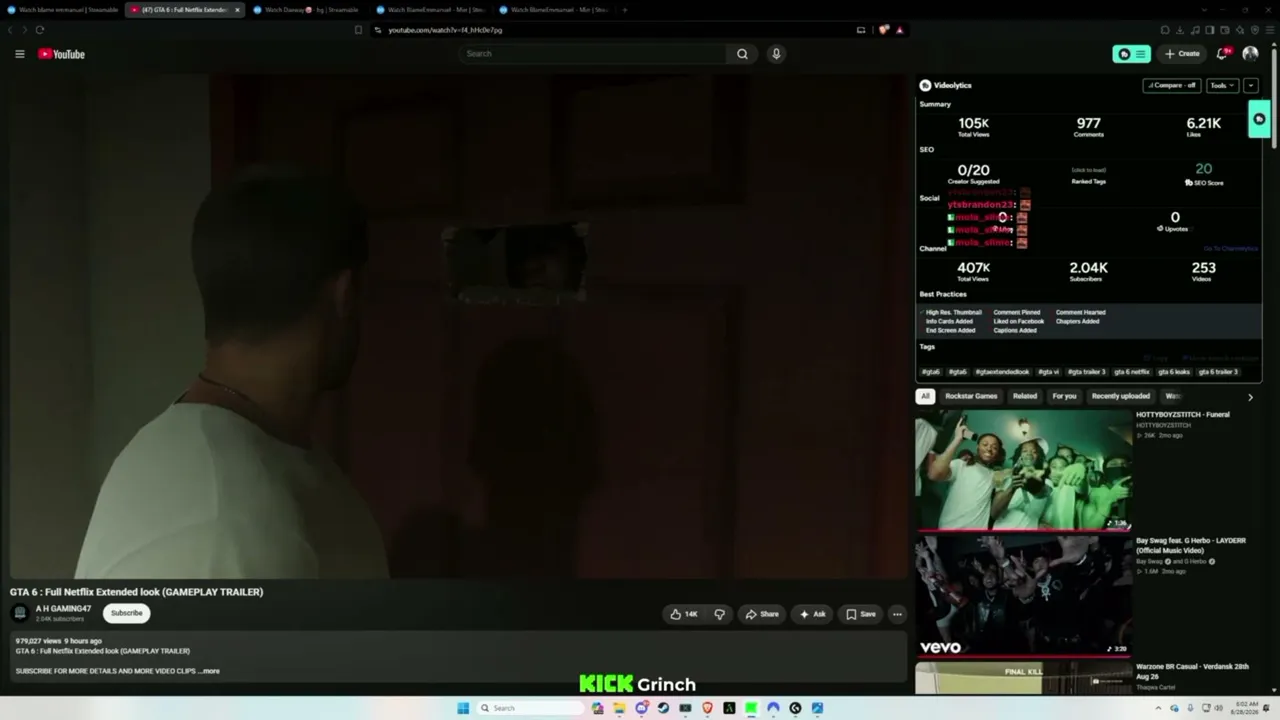This screenshot has height=720, width=1280.
Task: Click the #gta vi tag
Action: 1048,372
